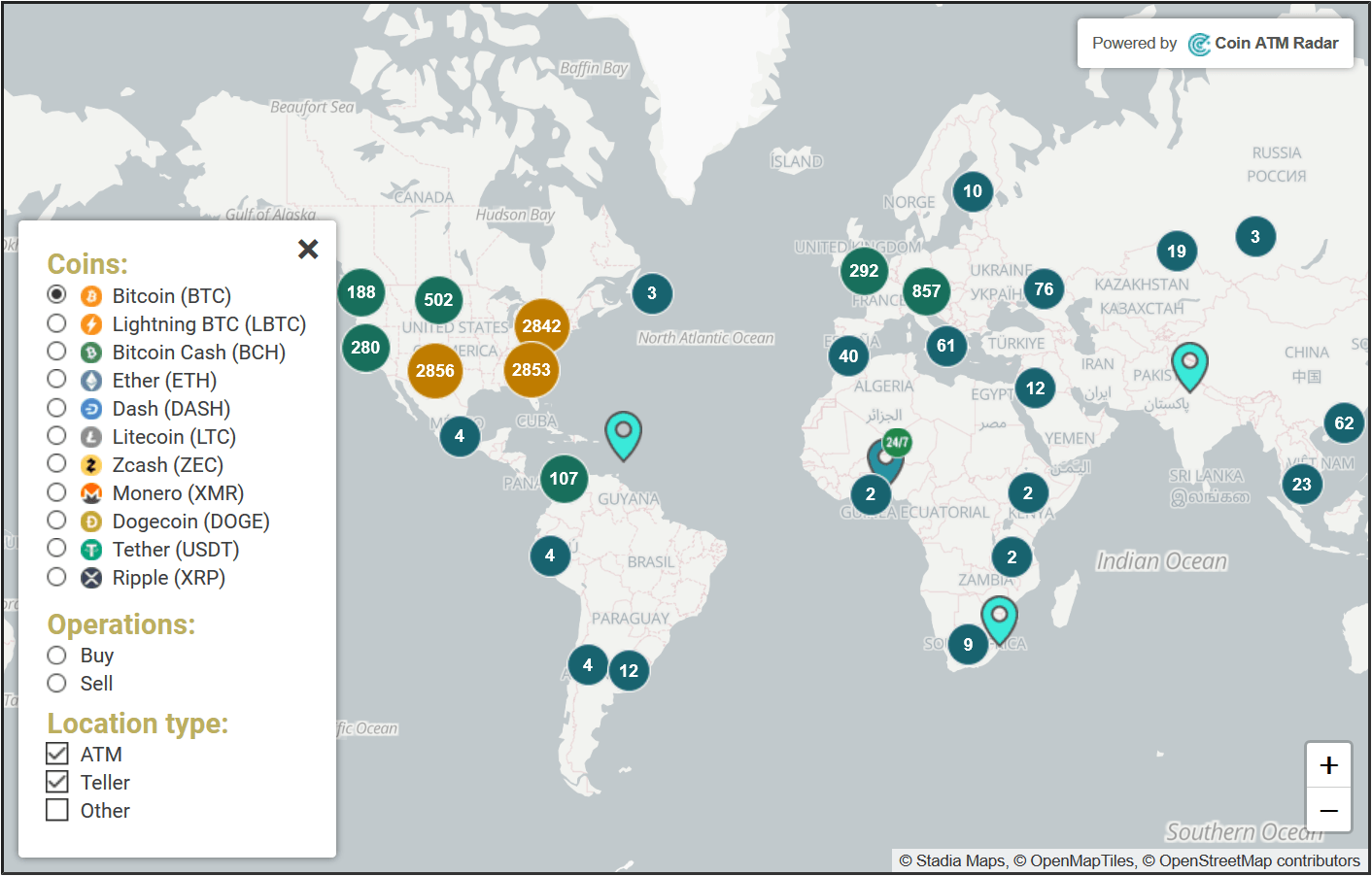This screenshot has width=1372, height=876.
Task: Click the 24/7 pin in West Africa
Action: [x=886, y=458]
